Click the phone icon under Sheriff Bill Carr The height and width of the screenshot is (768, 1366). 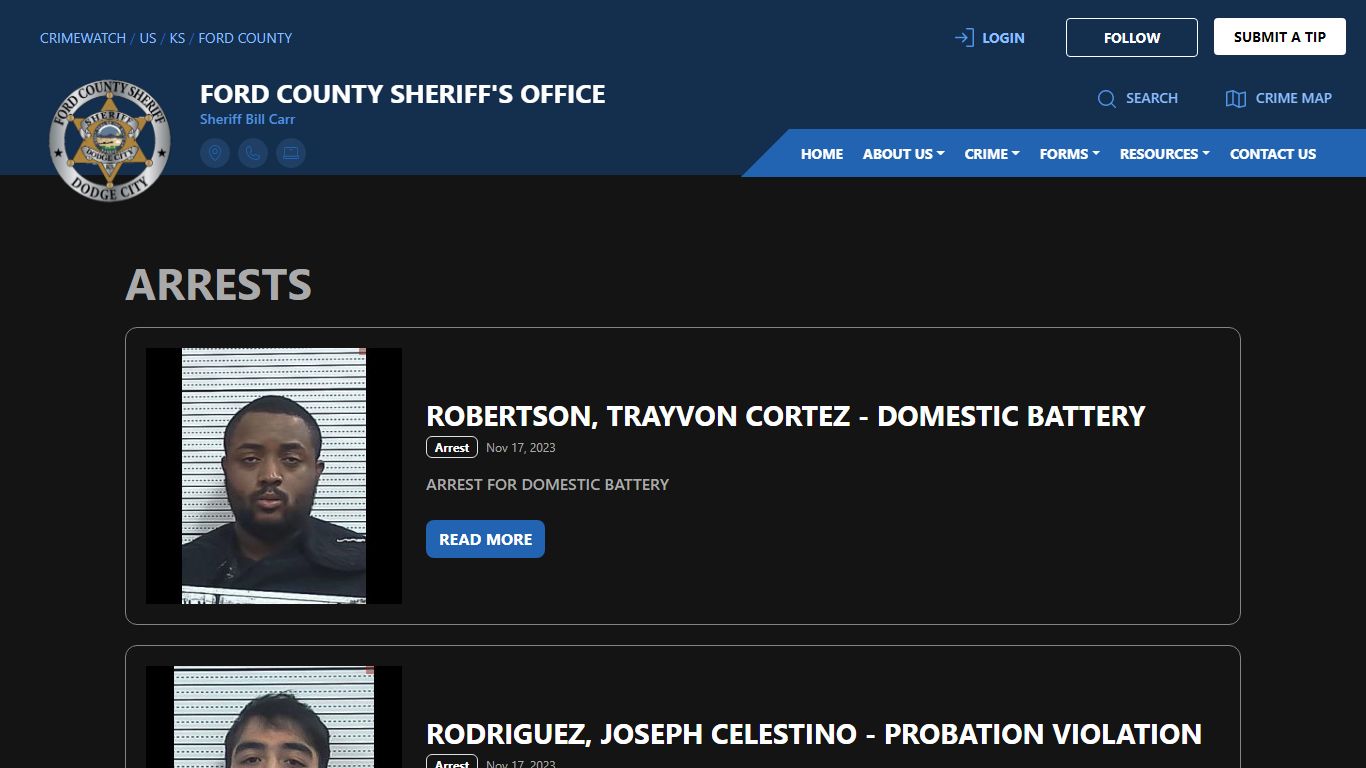(253, 153)
